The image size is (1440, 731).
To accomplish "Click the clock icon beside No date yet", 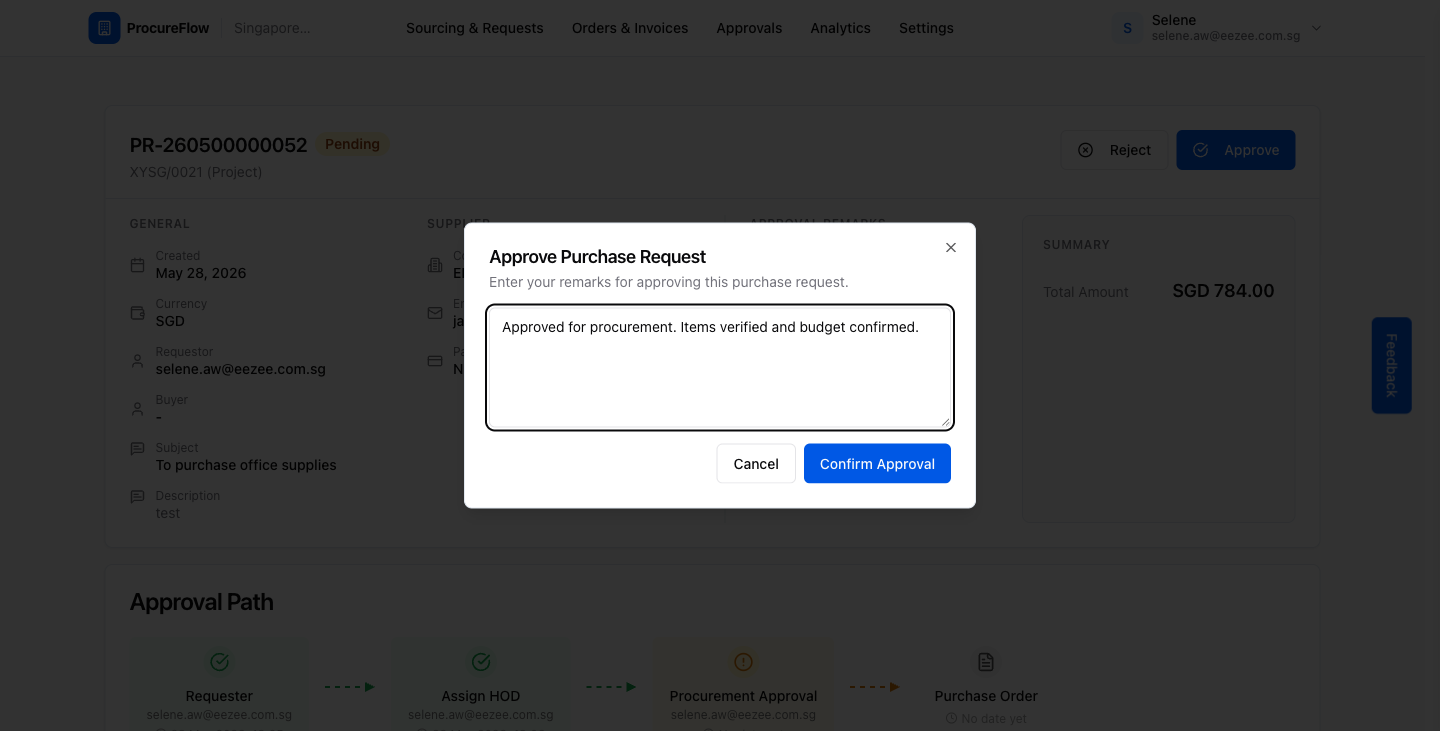I will tap(951, 719).
